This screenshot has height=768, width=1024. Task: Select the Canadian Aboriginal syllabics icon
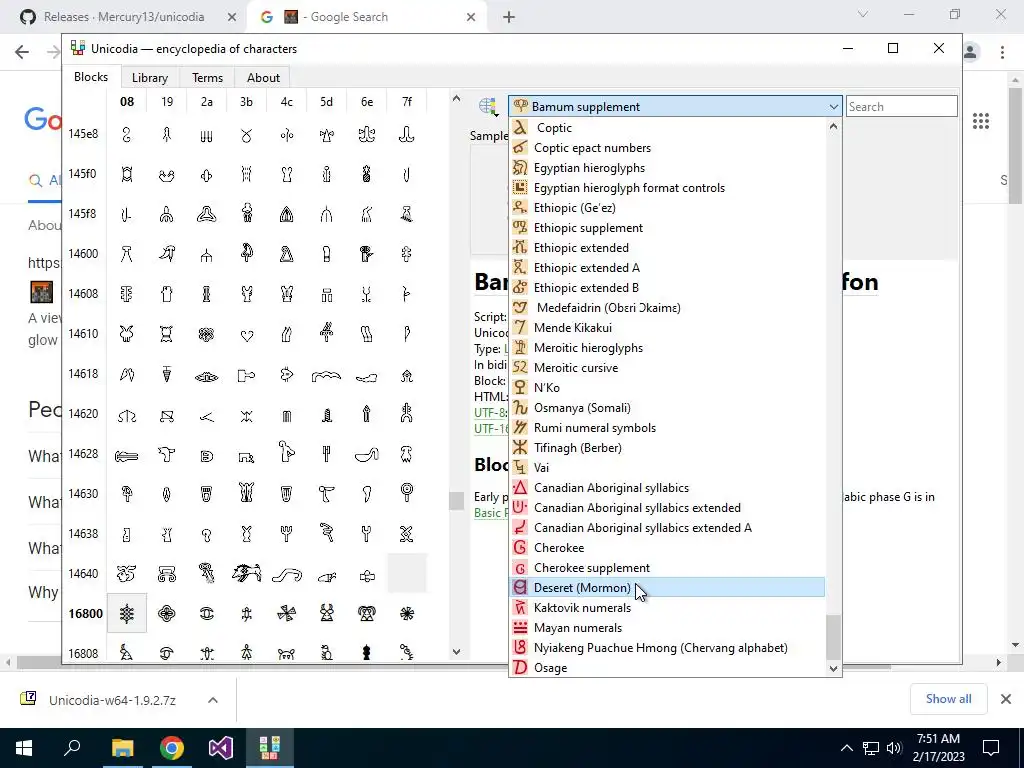pos(520,488)
